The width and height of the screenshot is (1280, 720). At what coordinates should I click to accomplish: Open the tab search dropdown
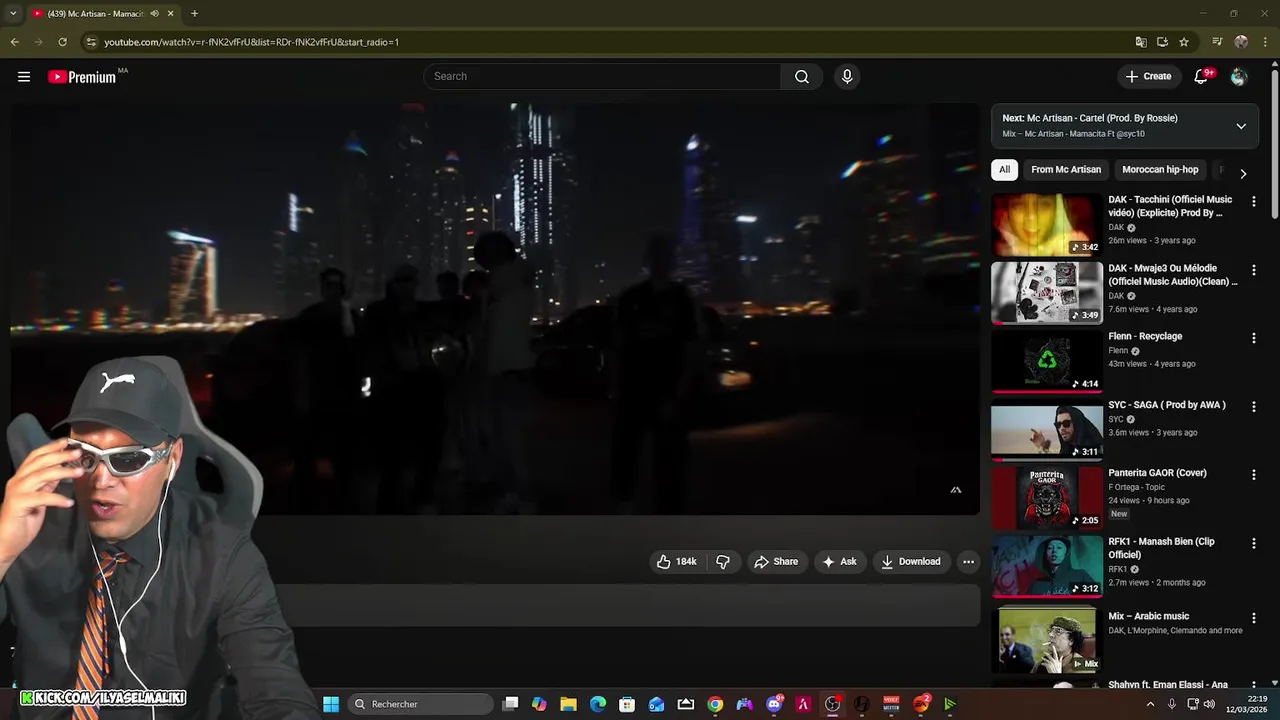[x=13, y=14]
